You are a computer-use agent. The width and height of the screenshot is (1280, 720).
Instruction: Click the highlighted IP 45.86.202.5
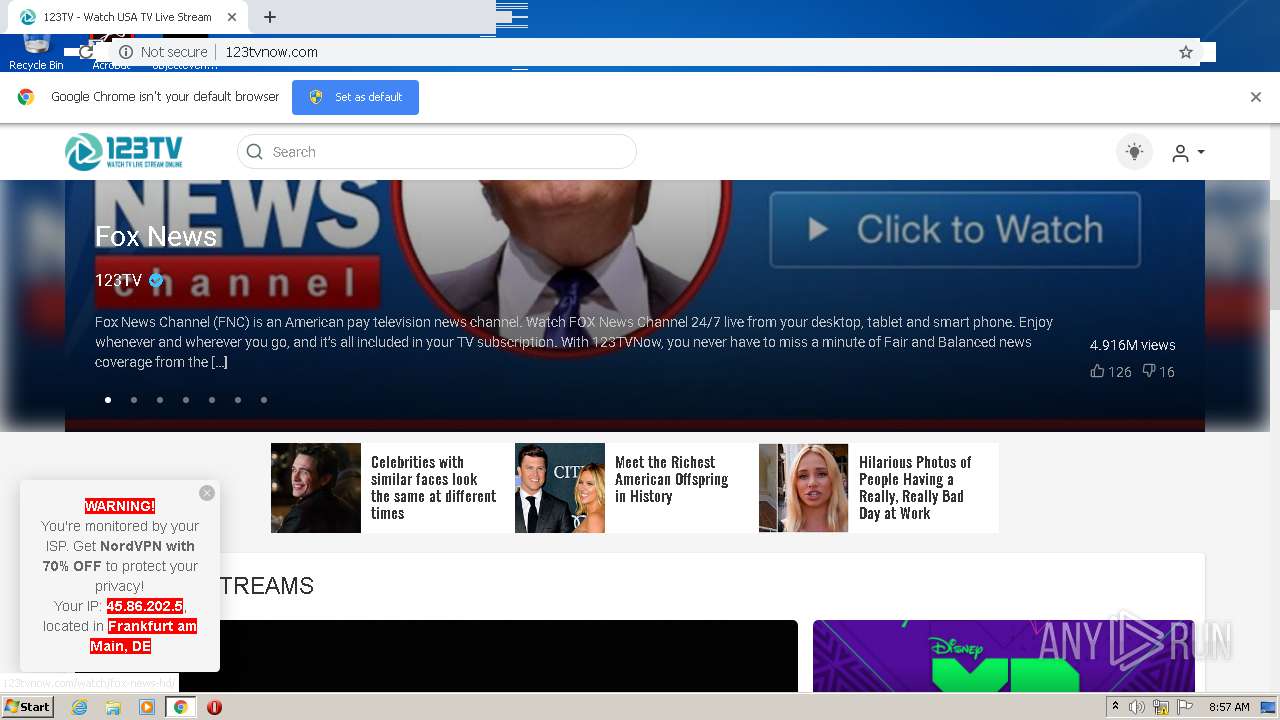coord(145,606)
